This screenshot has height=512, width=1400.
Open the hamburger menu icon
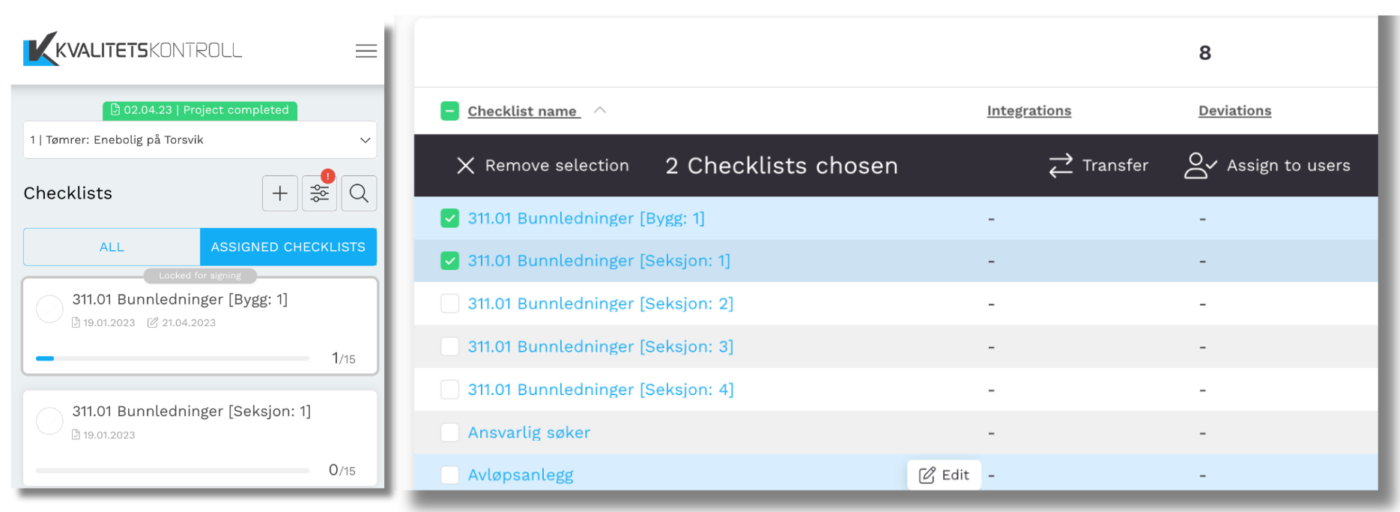pos(366,51)
